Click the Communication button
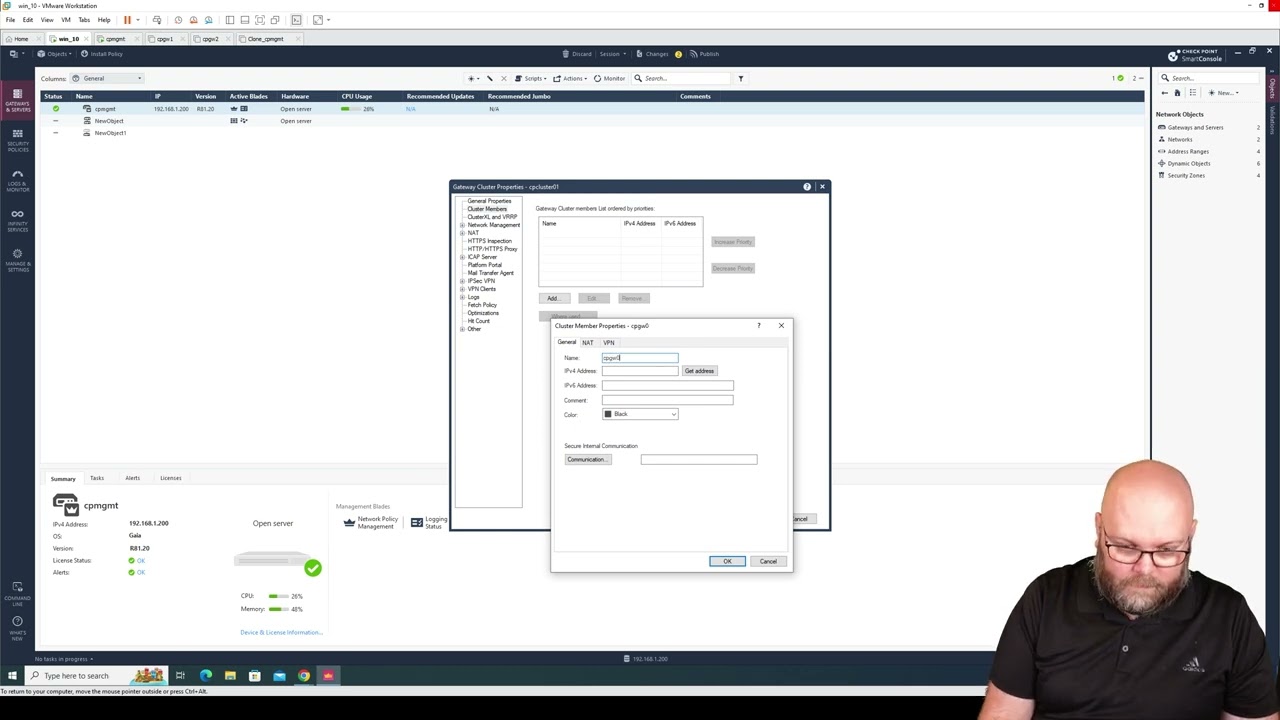 [x=587, y=459]
